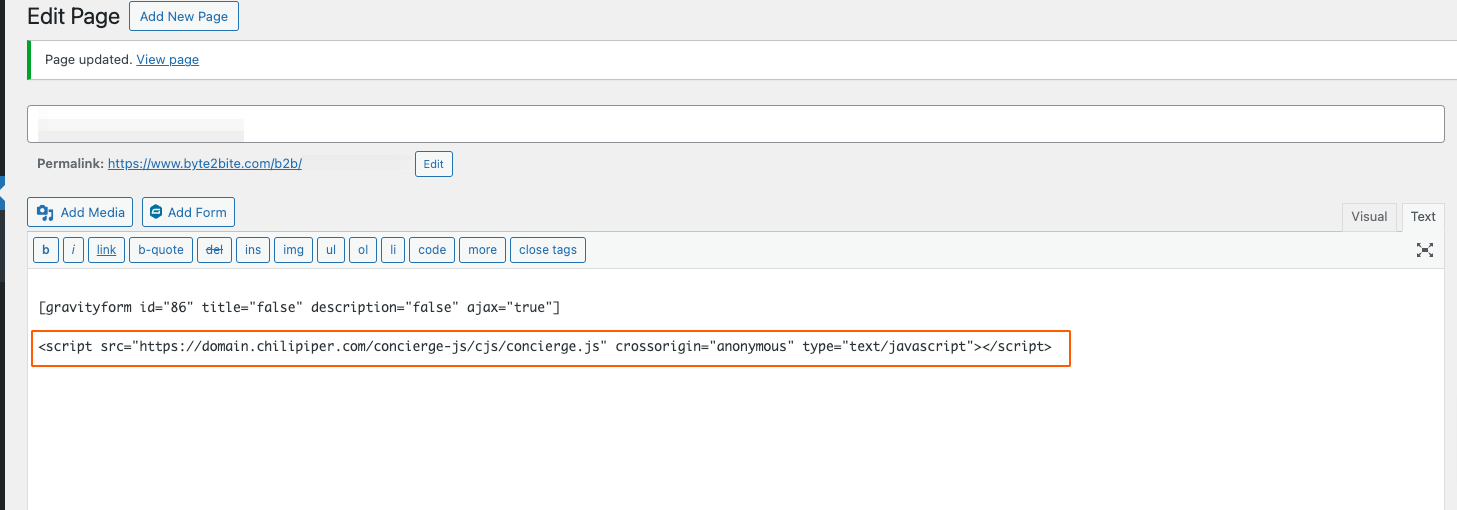Insert blockquote with b-quote button
This screenshot has height=510, width=1457.
coord(161,250)
